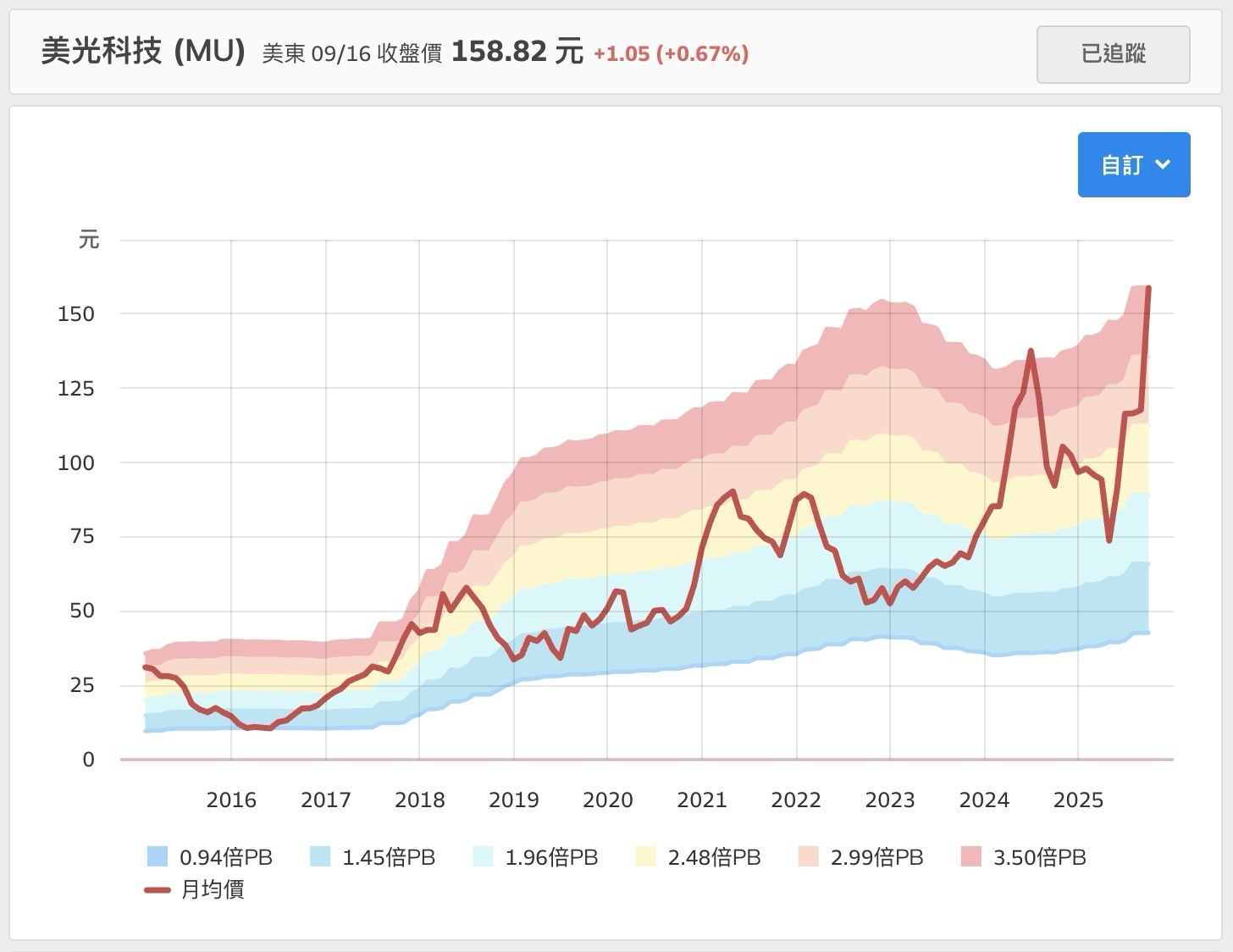Click the 元 unit label above y-axis
Image resolution: width=1233 pixels, height=952 pixels.
89,241
